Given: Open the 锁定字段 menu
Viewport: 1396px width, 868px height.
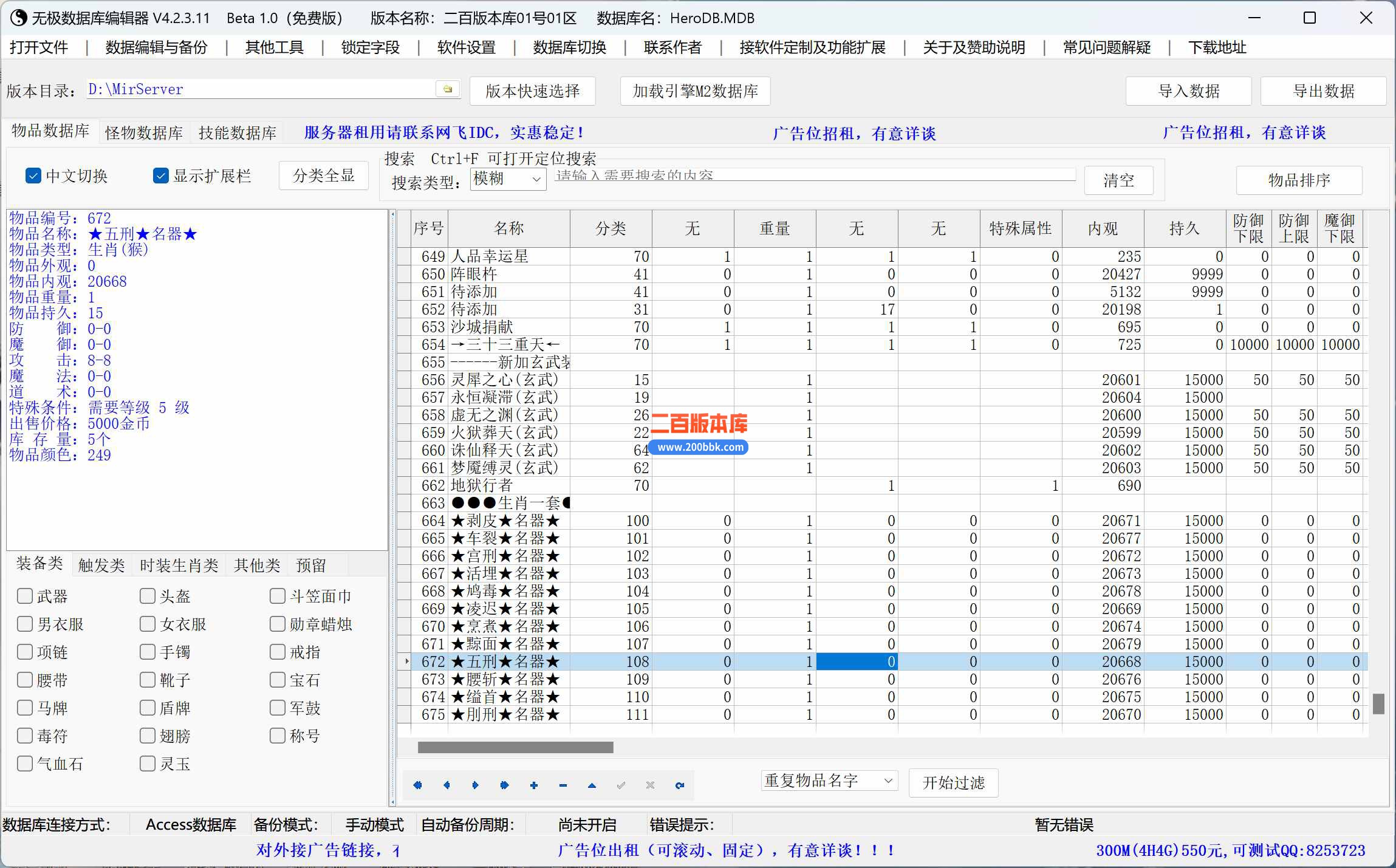Looking at the screenshot, I should point(371,47).
